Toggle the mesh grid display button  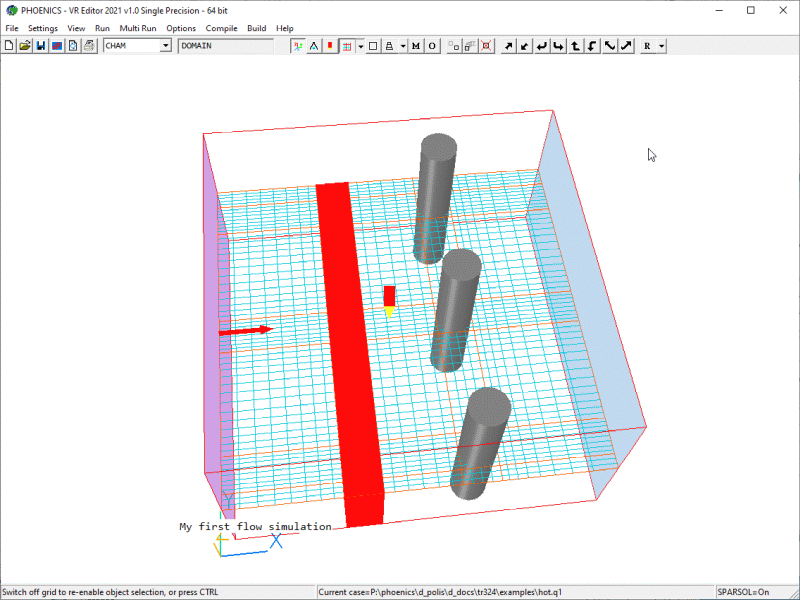point(346,46)
